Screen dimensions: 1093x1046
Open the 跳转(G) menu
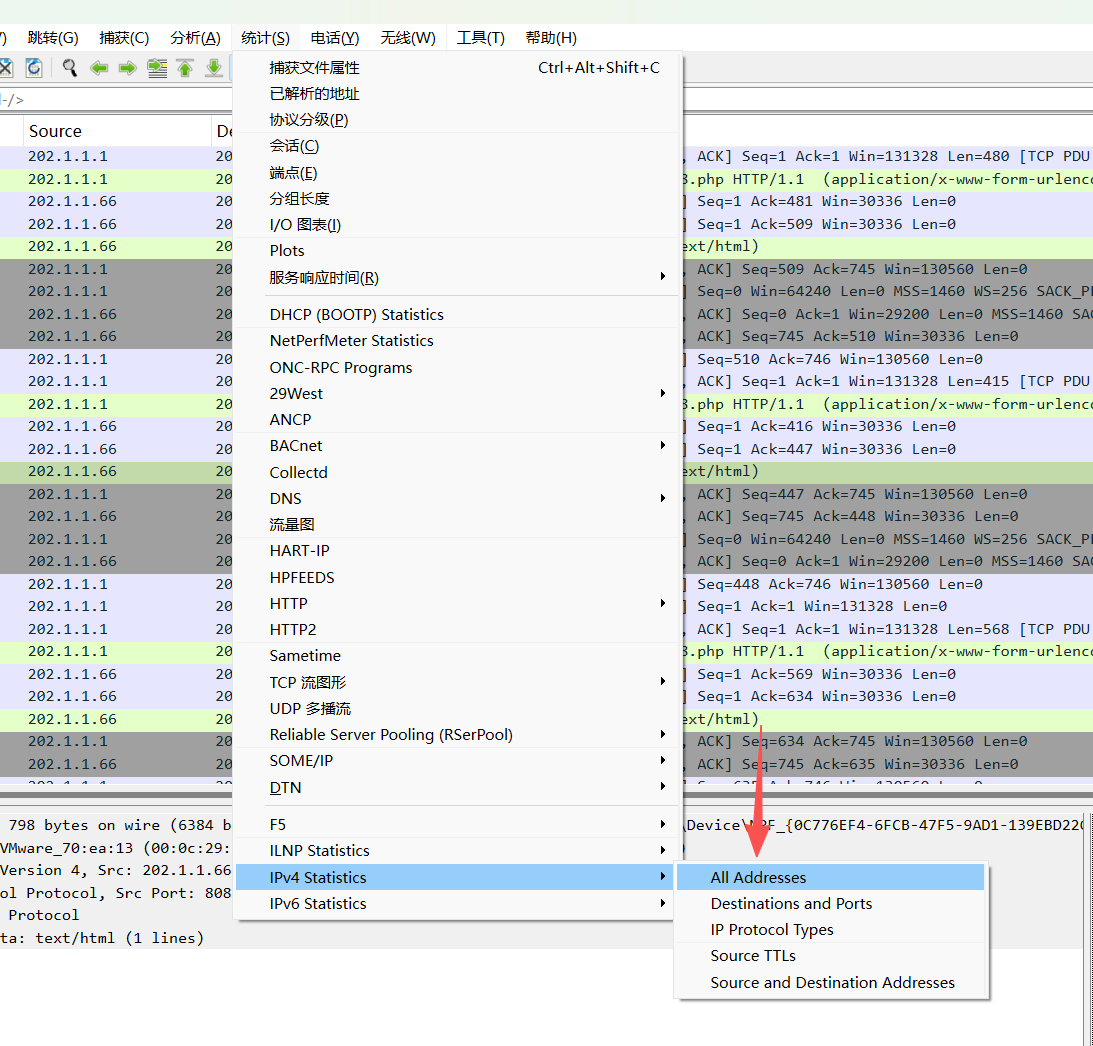[53, 38]
